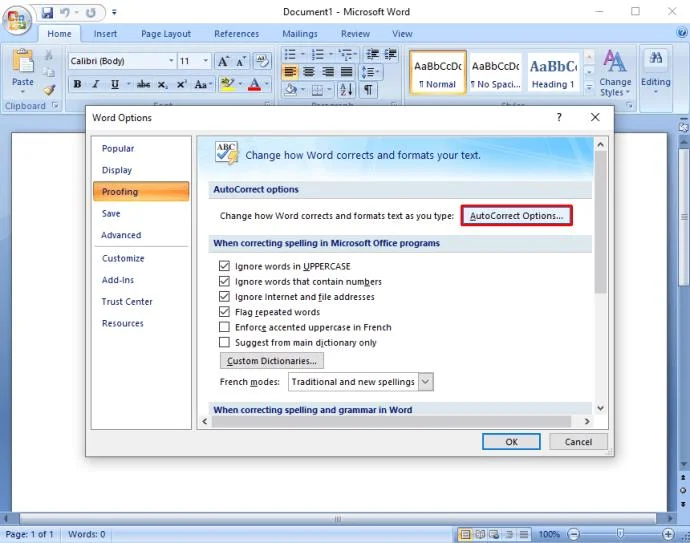This screenshot has height=543, width=690.
Task: Expand French modes combo box
Action: (x=426, y=382)
